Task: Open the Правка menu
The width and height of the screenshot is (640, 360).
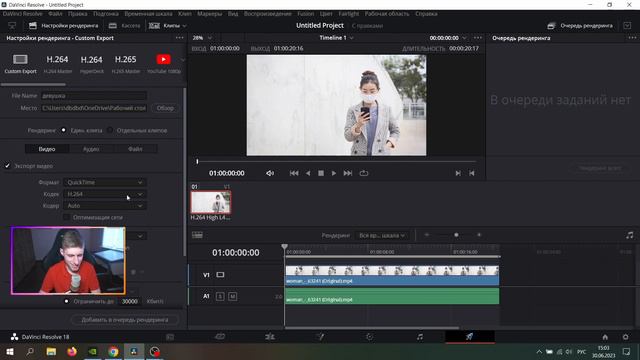Action: click(x=78, y=14)
